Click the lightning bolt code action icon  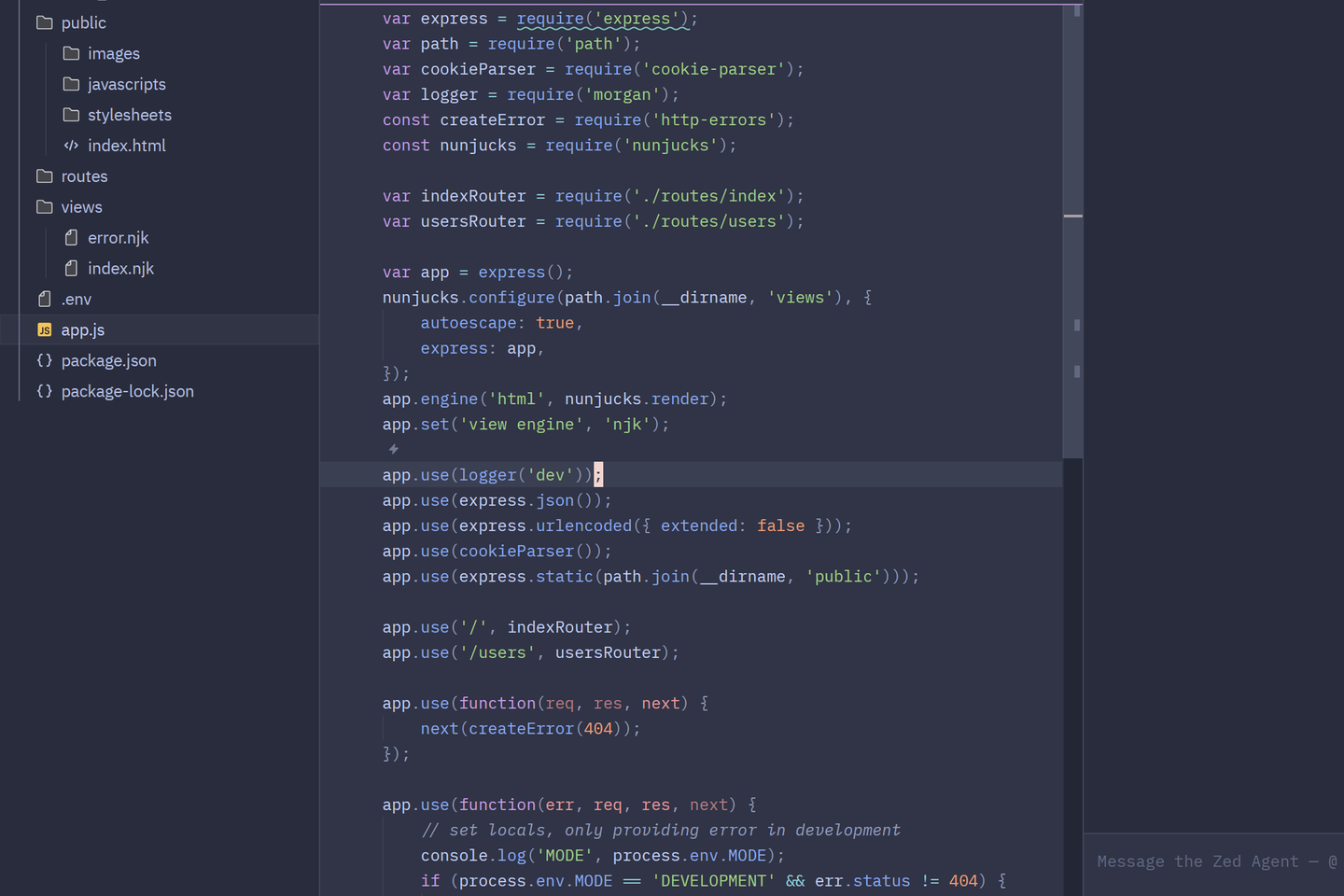pyautogui.click(x=394, y=449)
